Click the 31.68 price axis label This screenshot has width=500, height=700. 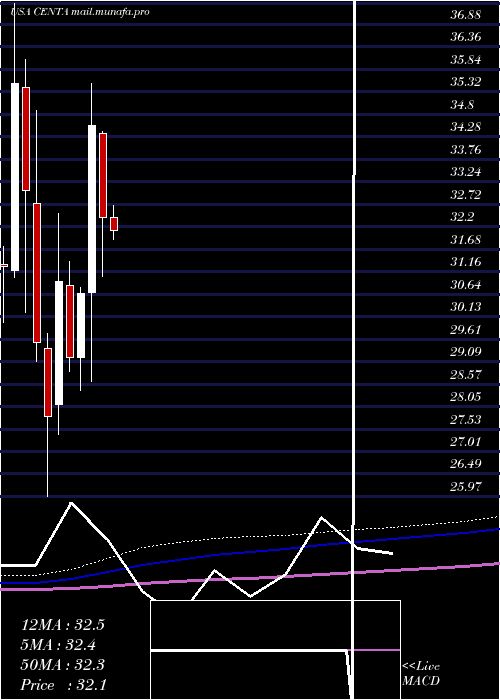(x=466, y=240)
